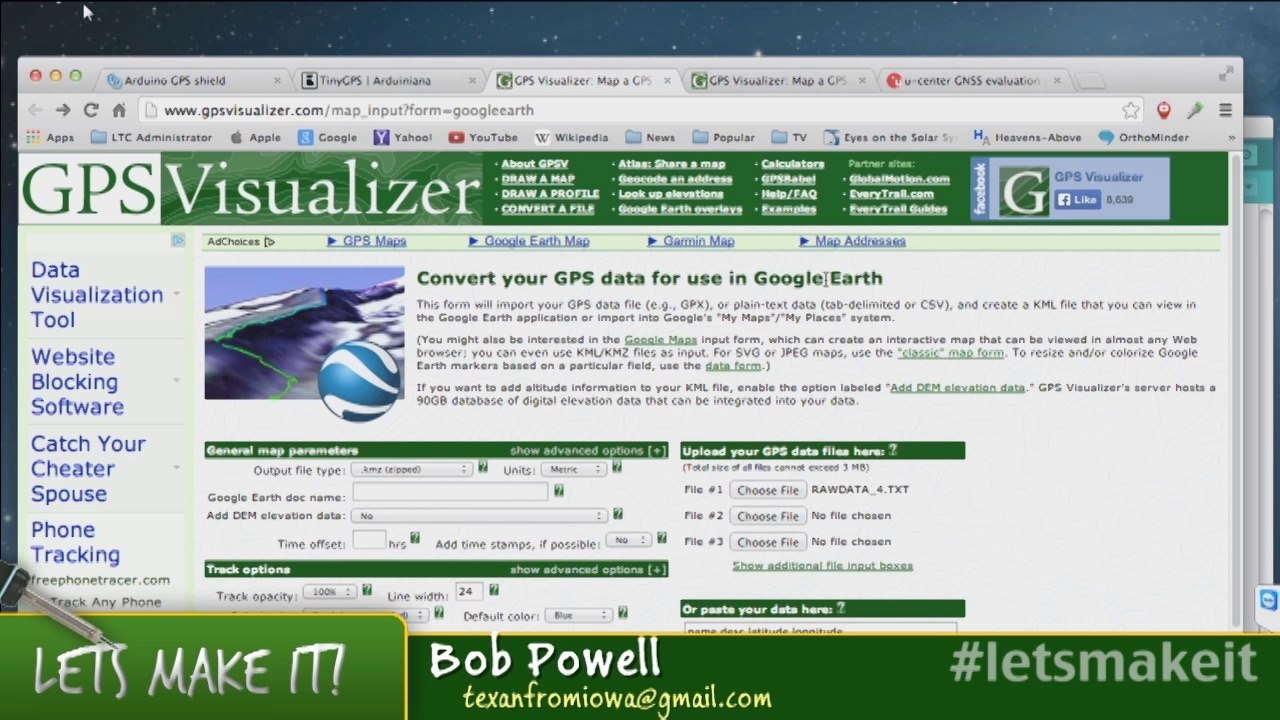Click the "classic" map form link

tap(950, 353)
